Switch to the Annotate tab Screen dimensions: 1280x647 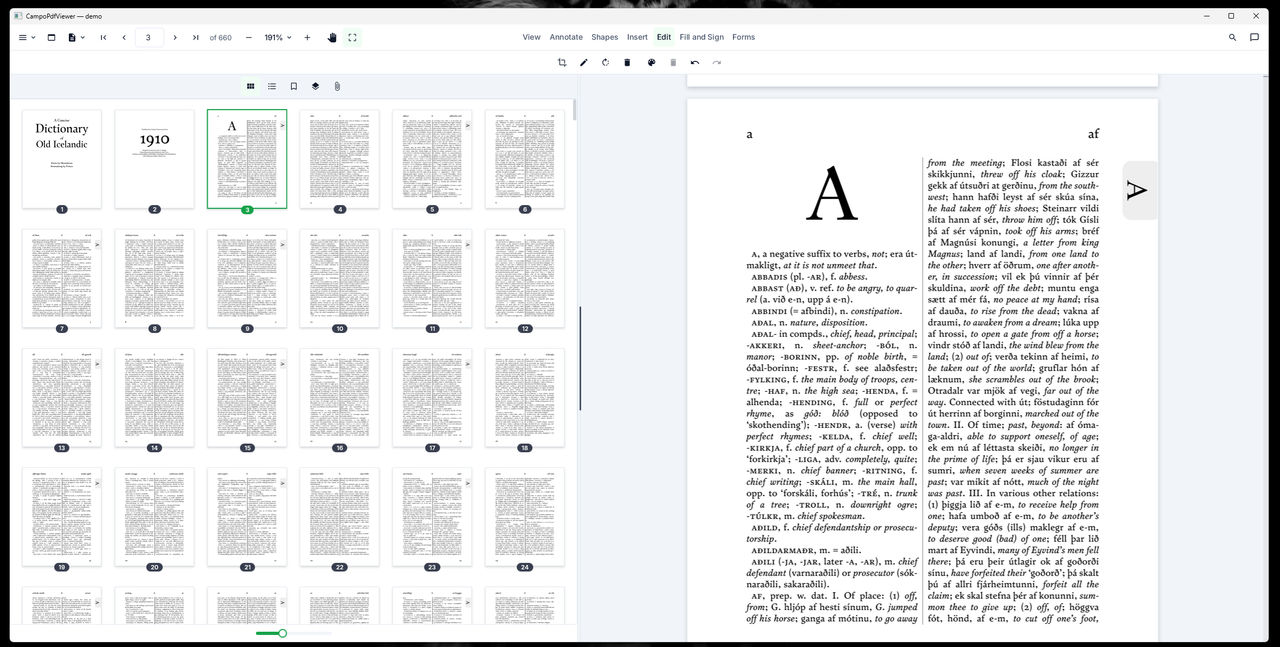566,37
